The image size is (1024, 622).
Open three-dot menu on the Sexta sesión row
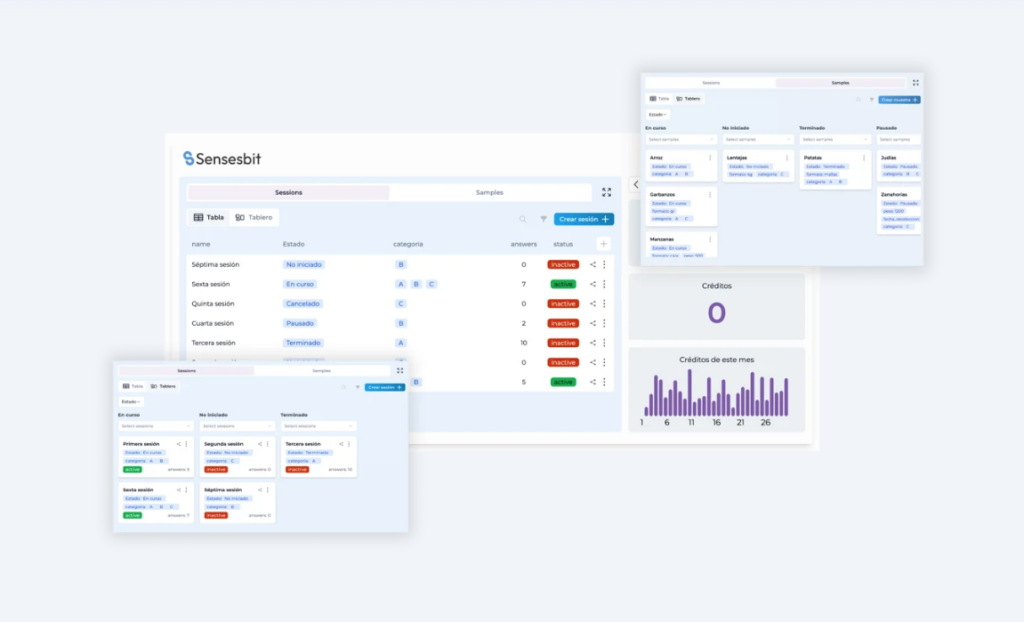(604, 284)
